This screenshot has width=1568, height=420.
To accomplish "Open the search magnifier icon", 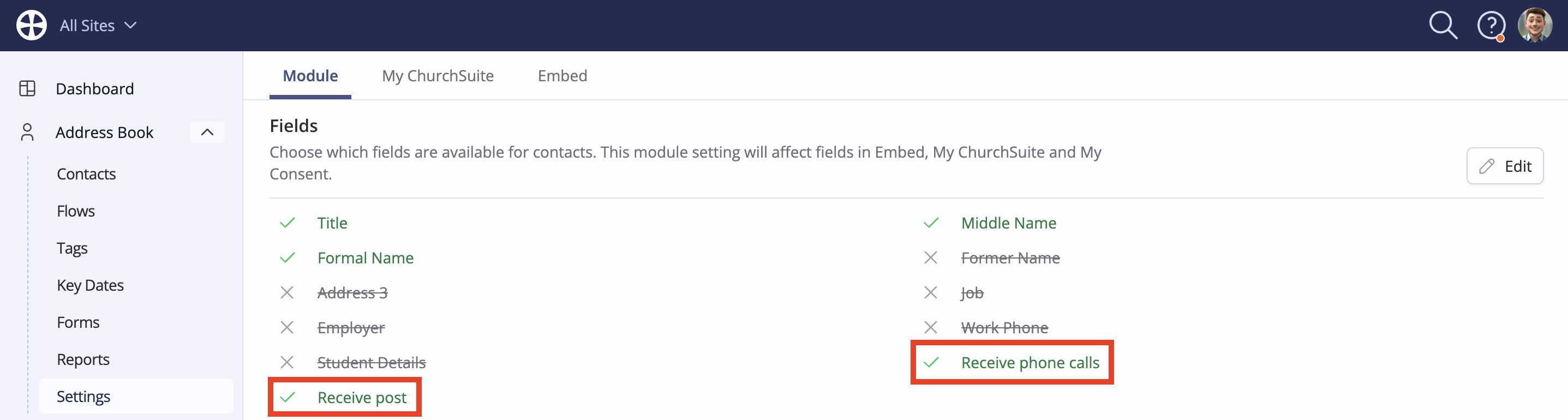I will (x=1443, y=26).
